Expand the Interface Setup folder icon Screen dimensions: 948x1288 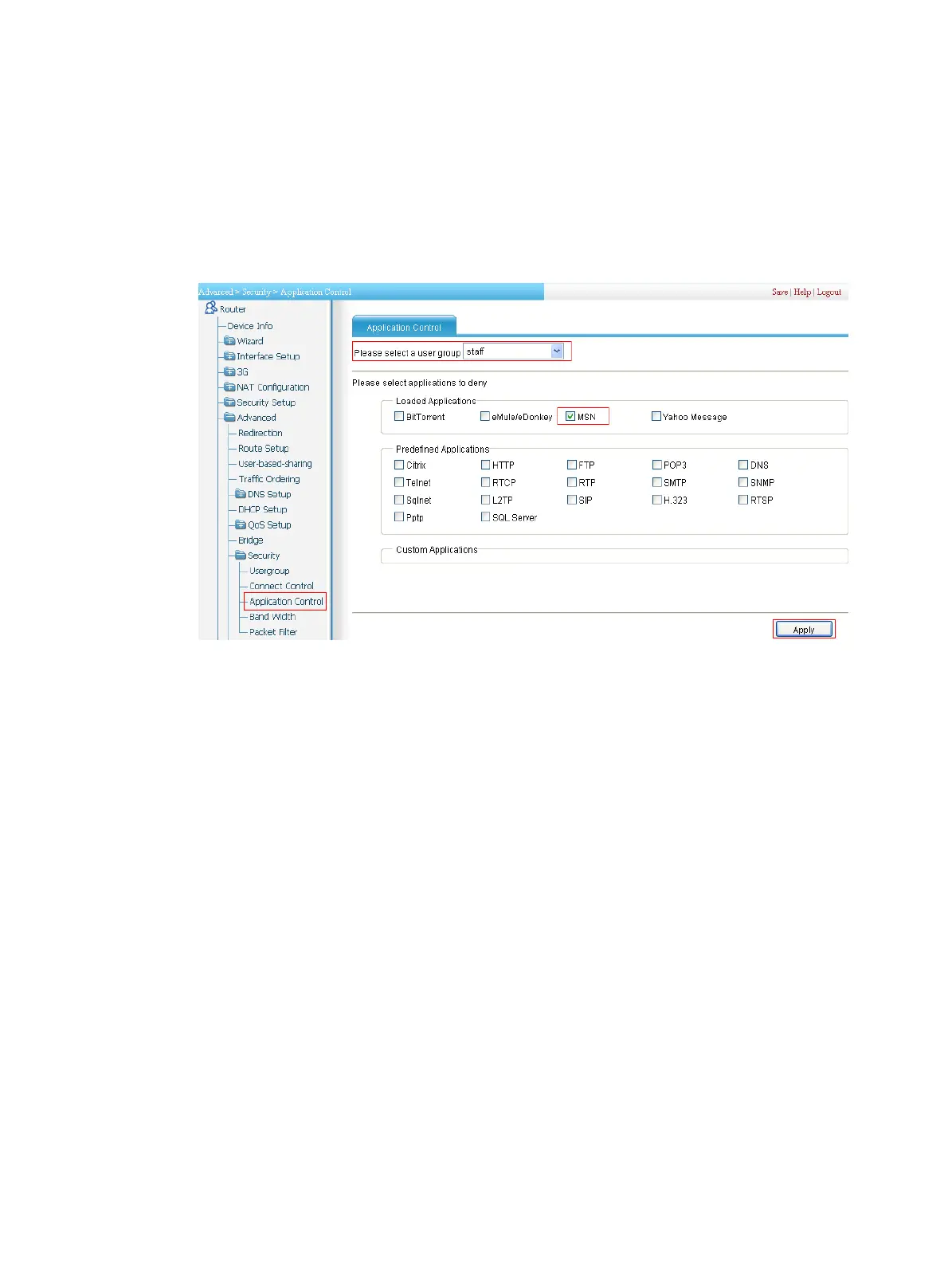click(229, 356)
